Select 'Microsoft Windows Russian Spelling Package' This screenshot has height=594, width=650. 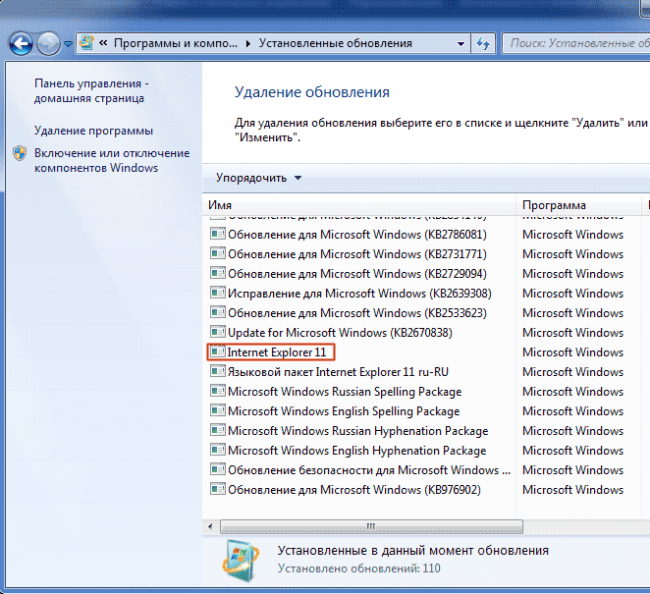336,392
